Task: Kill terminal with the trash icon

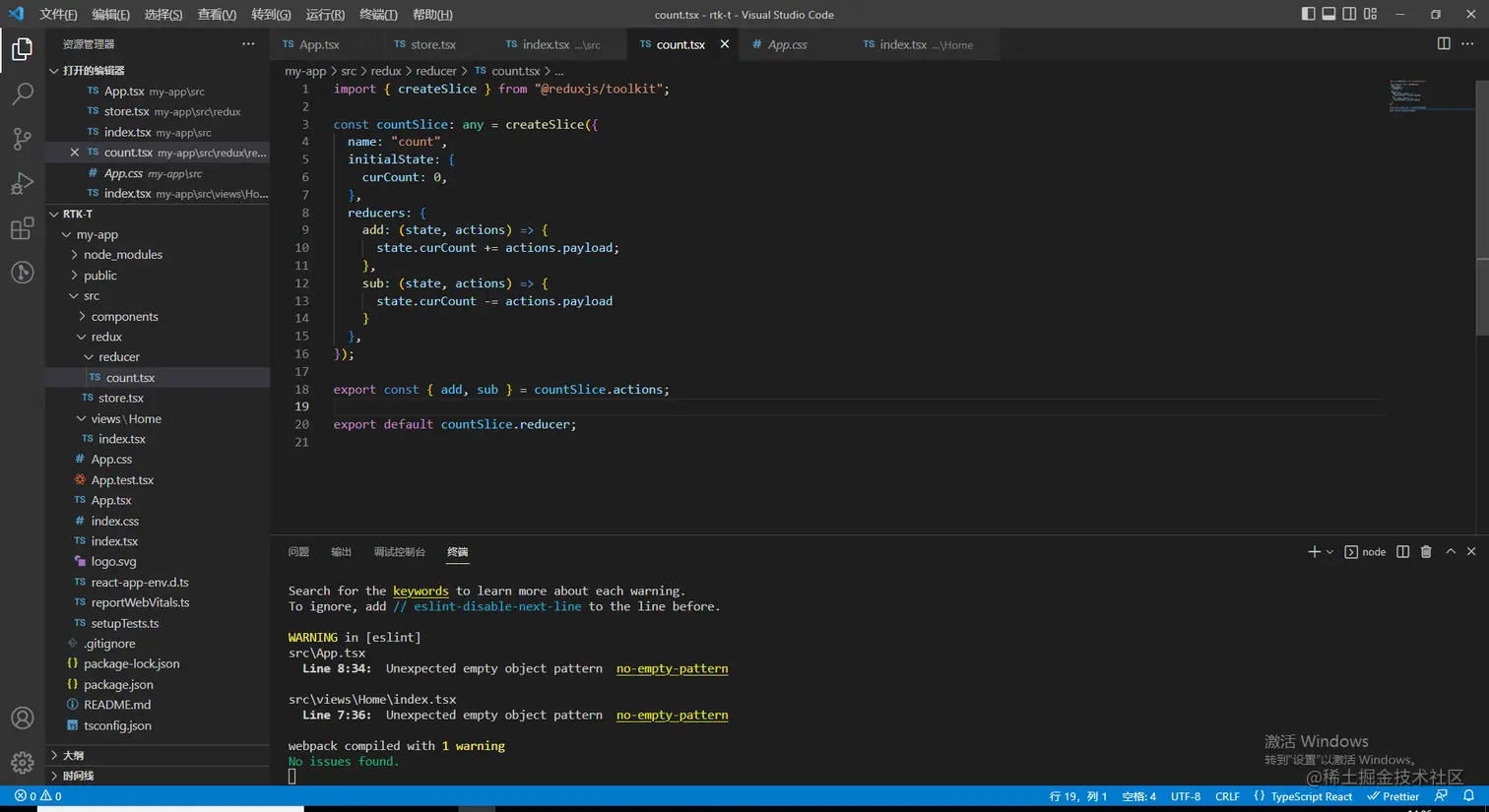Action: [x=1425, y=552]
